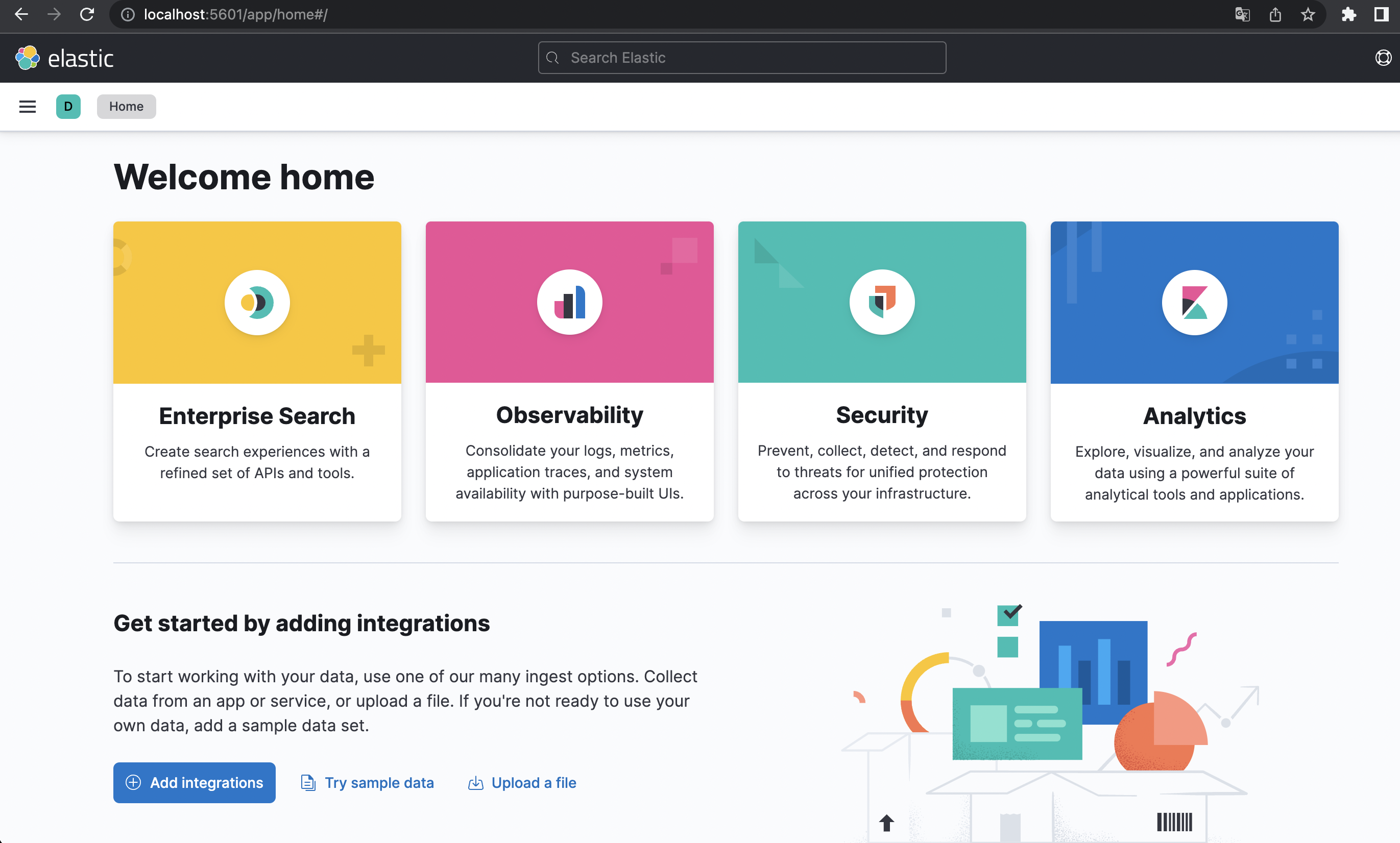The image size is (1400, 843).
Task: Click the Security description text
Action: tap(882, 472)
